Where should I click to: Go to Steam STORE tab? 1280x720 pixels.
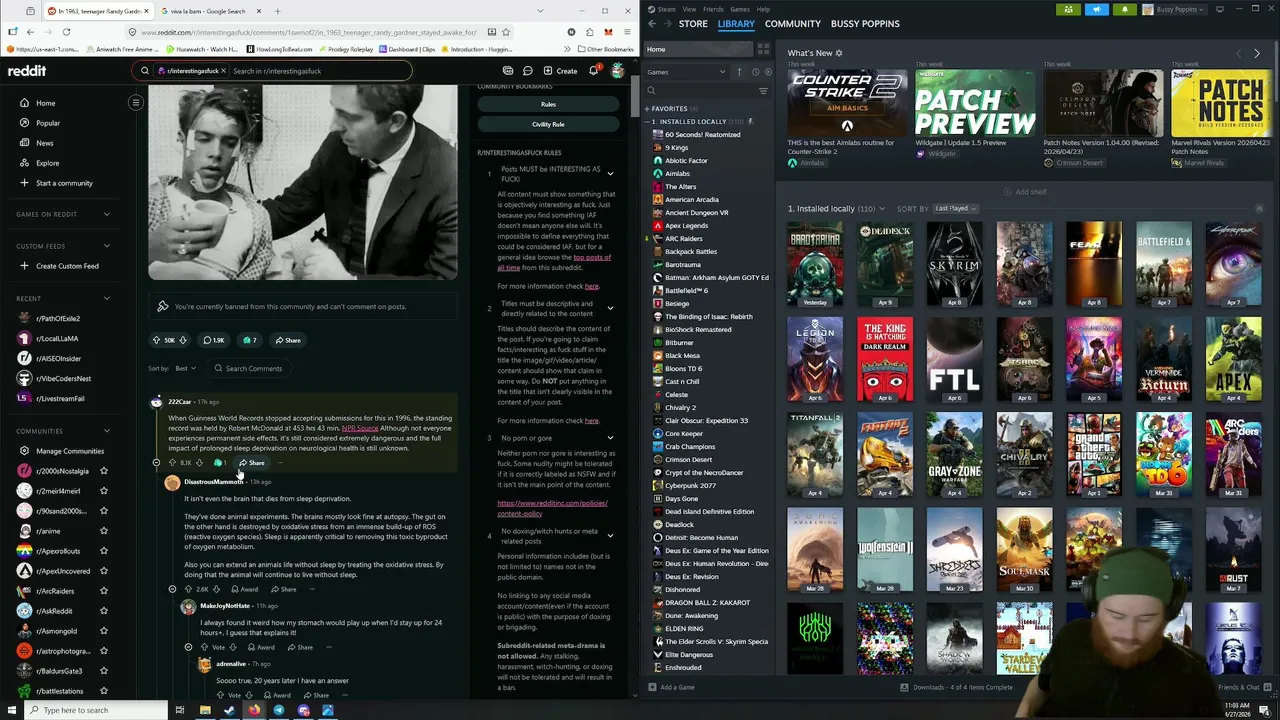pyautogui.click(x=693, y=24)
